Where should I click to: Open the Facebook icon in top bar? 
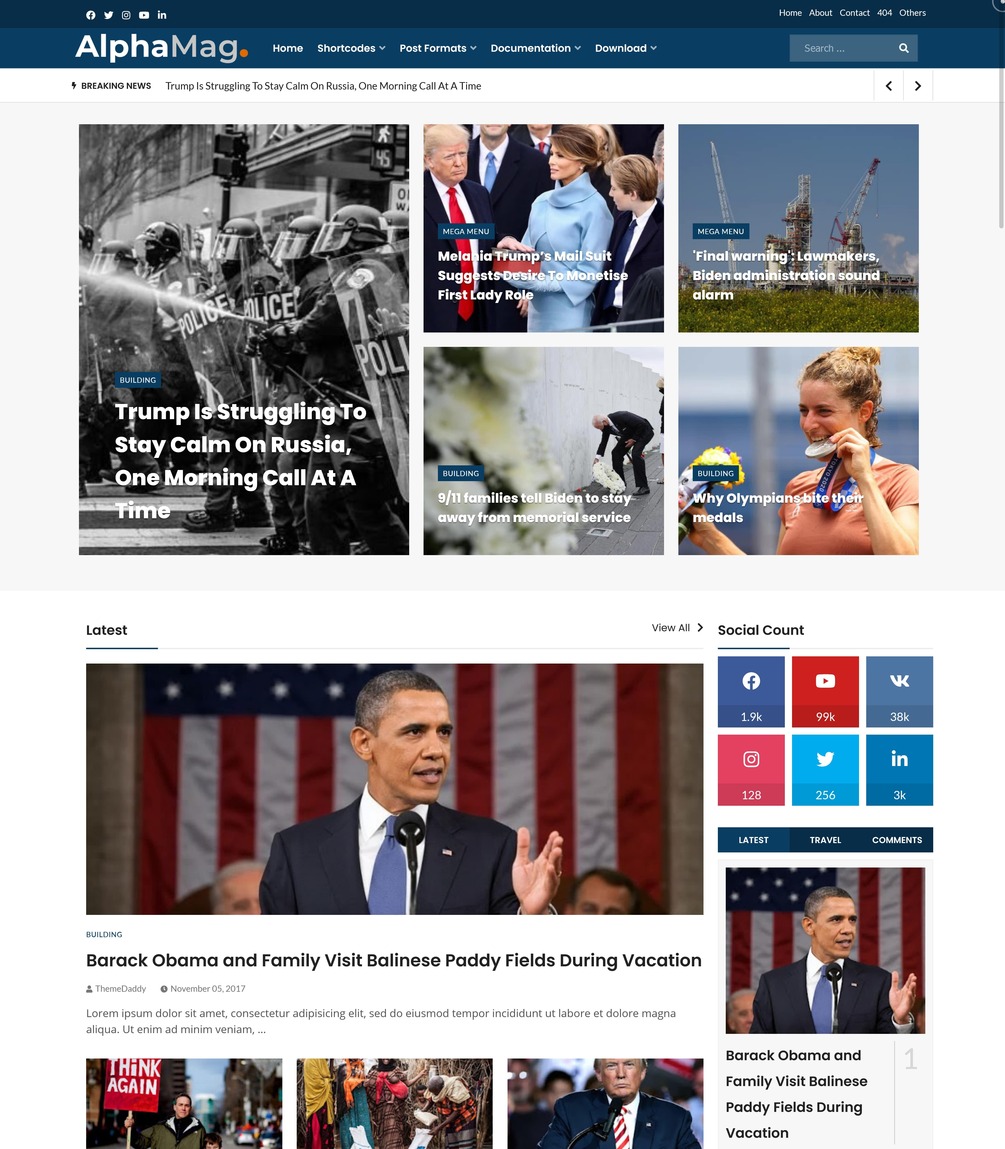pyautogui.click(x=91, y=15)
